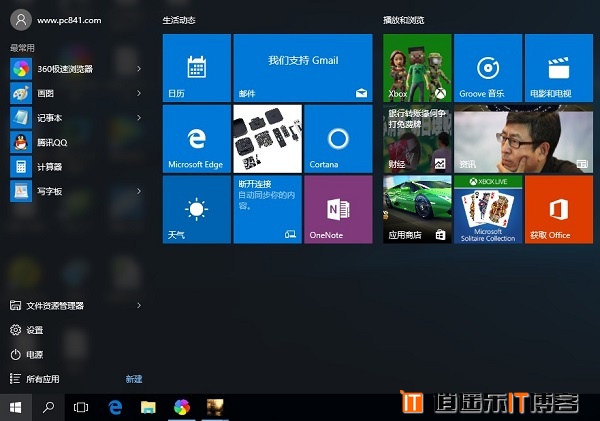
Task: Open the Mail (邮件) Gmail tile
Action: coord(303,68)
